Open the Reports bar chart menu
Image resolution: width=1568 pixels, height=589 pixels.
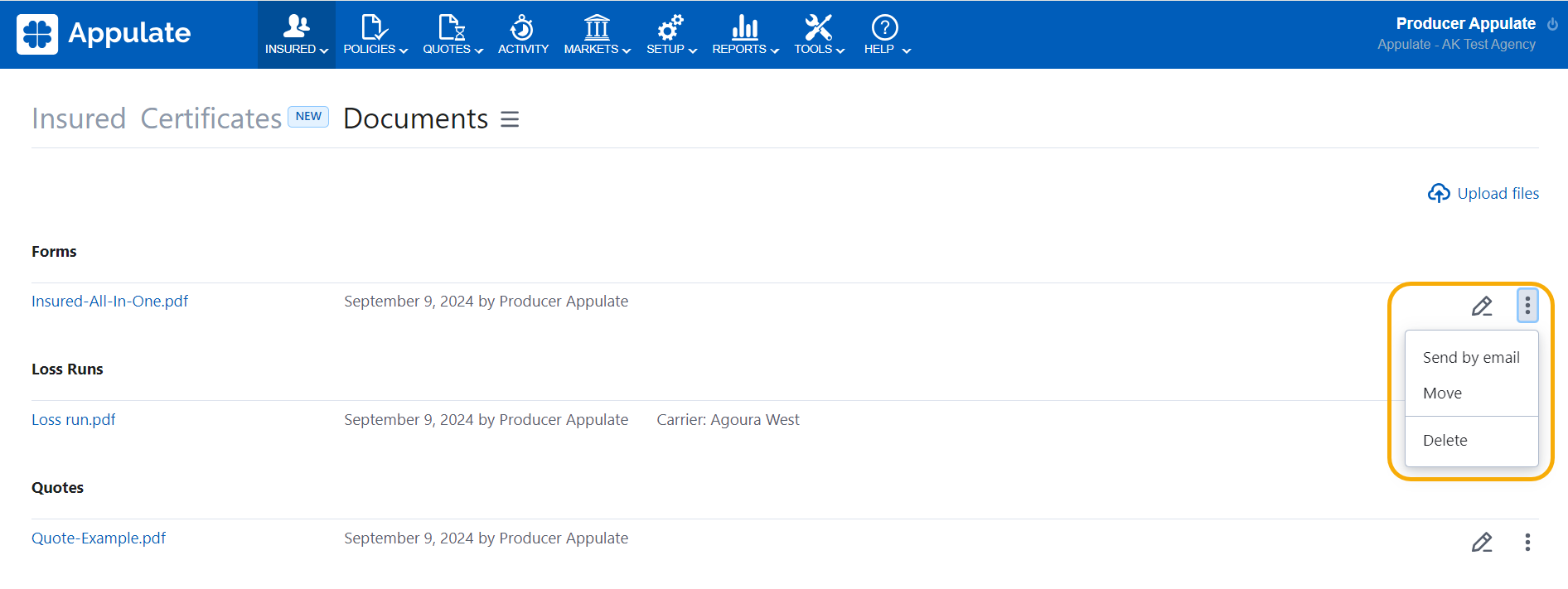click(745, 35)
